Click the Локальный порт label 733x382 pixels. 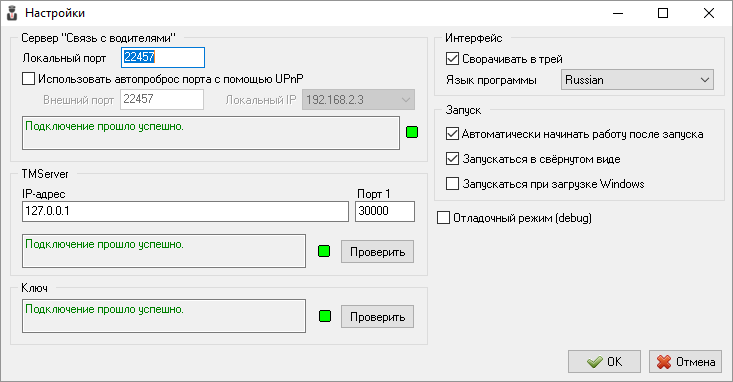[x=65, y=58]
